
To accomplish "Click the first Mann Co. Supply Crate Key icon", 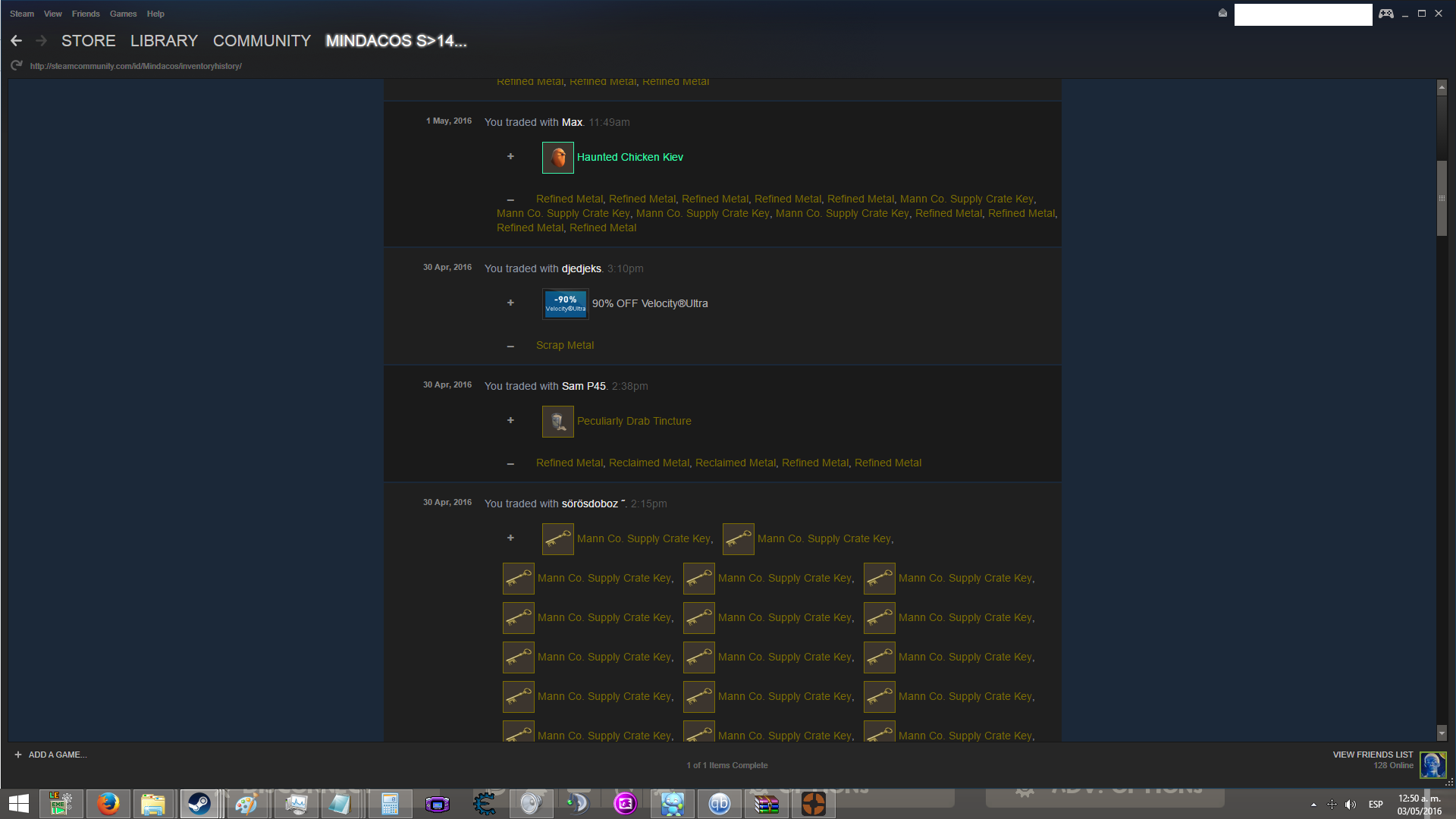I will 557,539.
